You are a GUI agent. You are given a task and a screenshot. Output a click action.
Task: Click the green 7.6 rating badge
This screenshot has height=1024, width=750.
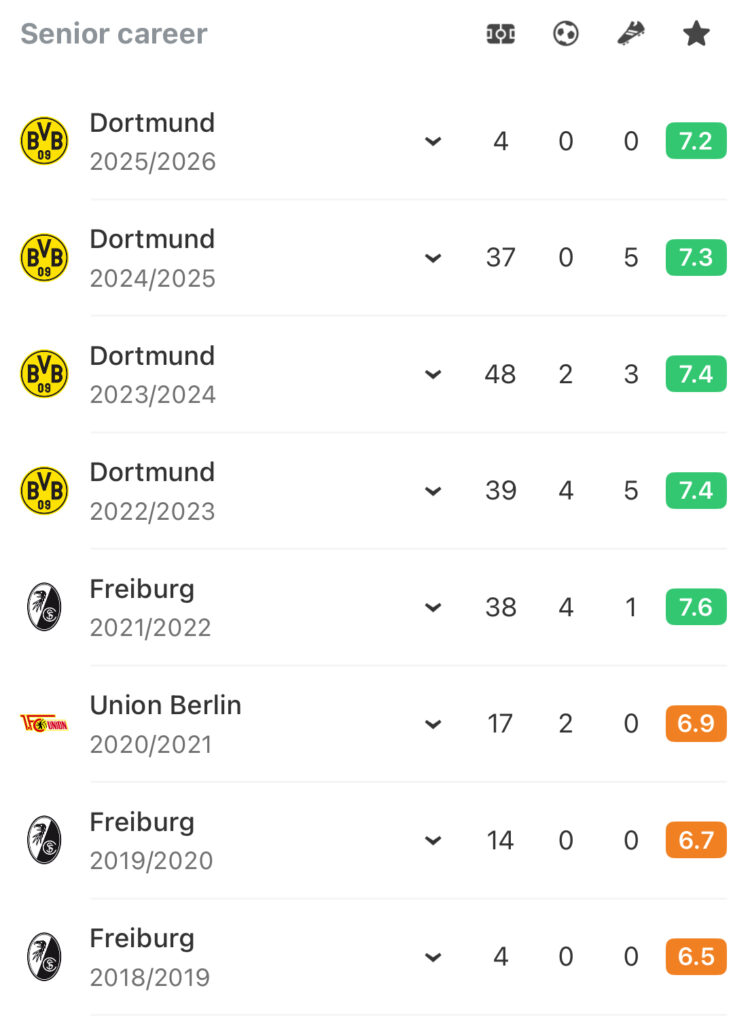(x=696, y=607)
